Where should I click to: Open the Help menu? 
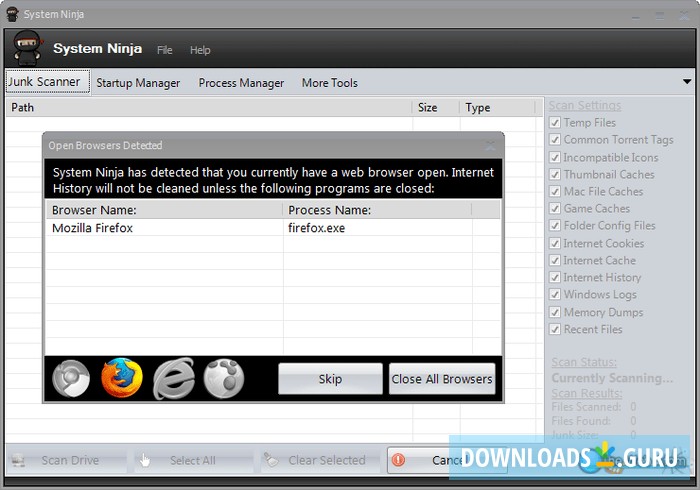point(200,50)
